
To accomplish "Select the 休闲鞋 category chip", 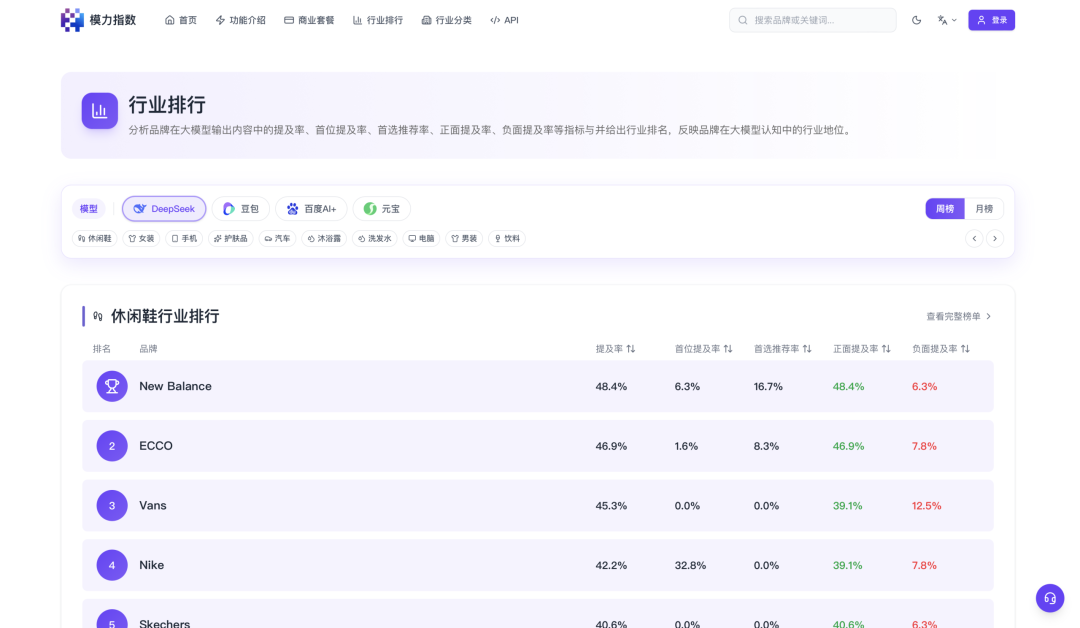I will (x=94, y=238).
